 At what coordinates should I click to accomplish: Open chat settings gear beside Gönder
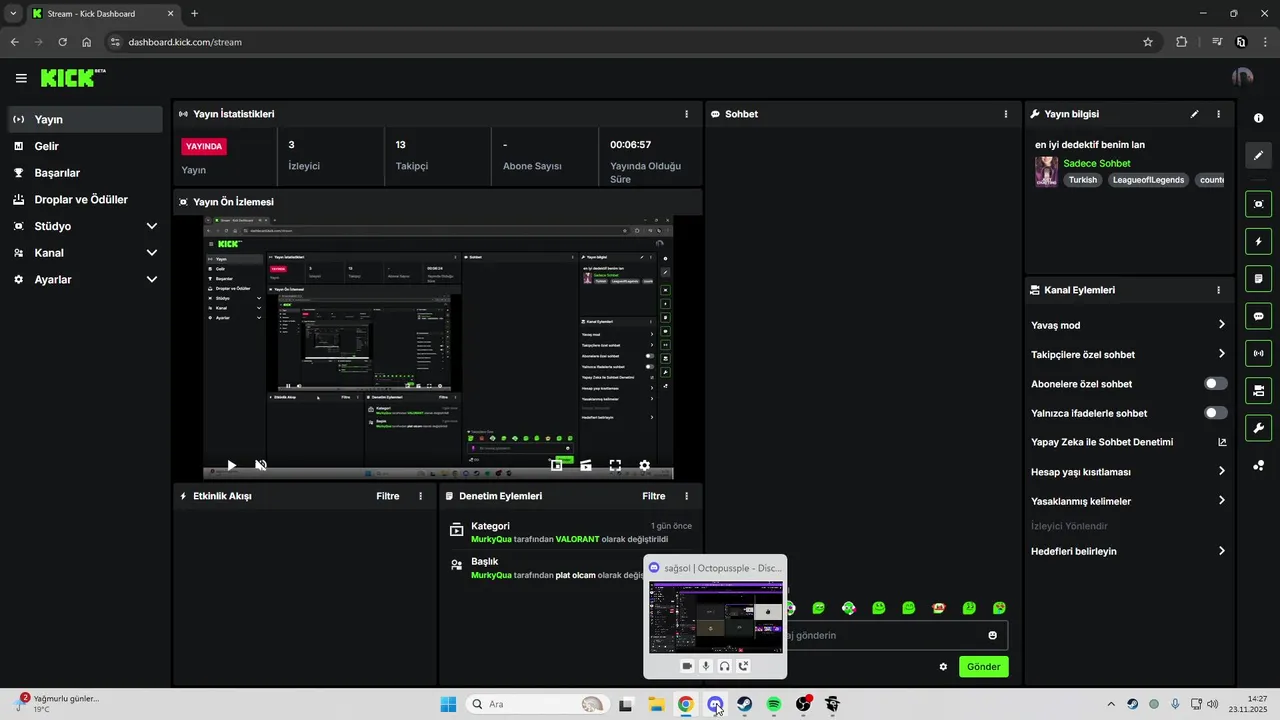(943, 666)
